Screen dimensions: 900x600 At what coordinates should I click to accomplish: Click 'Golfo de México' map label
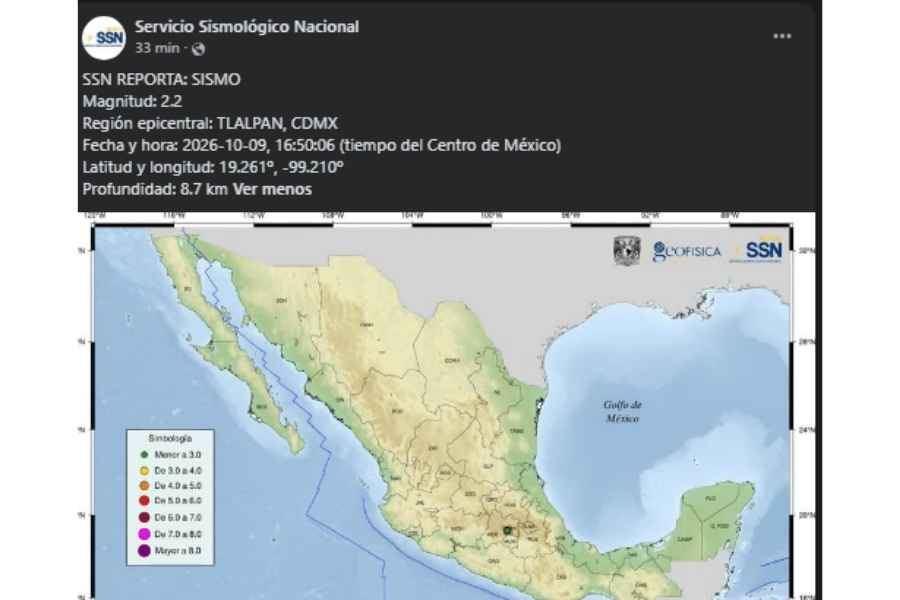623,412
